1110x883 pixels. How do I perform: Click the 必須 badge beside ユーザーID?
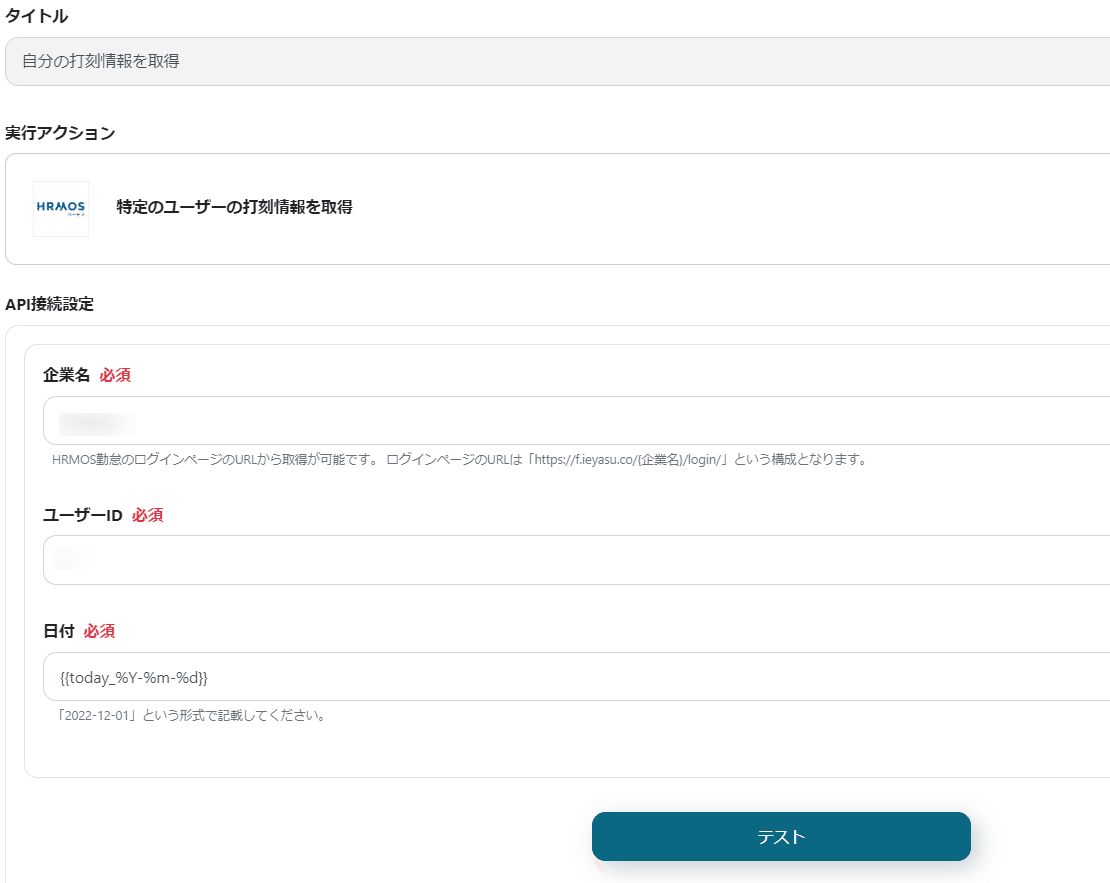[148, 515]
